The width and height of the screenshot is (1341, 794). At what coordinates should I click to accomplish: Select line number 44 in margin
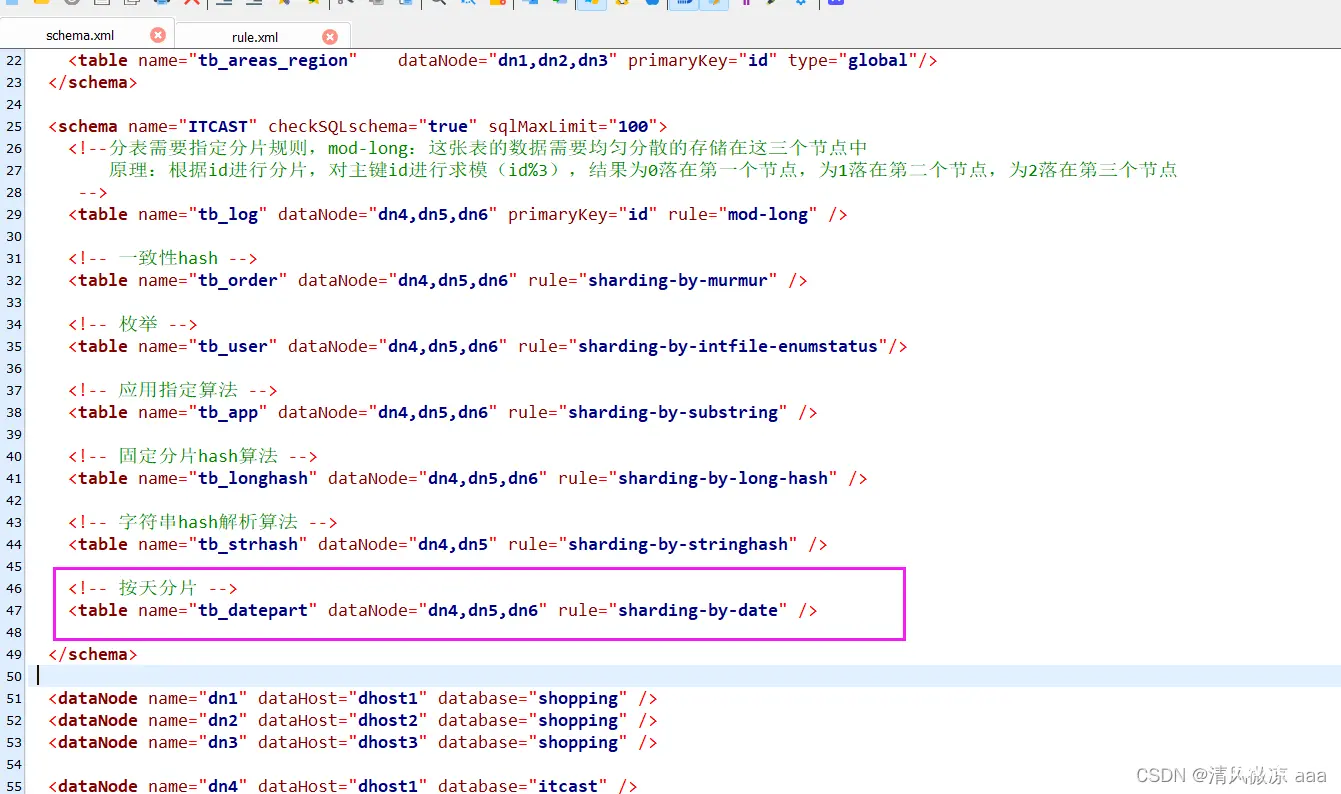[x=13, y=544]
